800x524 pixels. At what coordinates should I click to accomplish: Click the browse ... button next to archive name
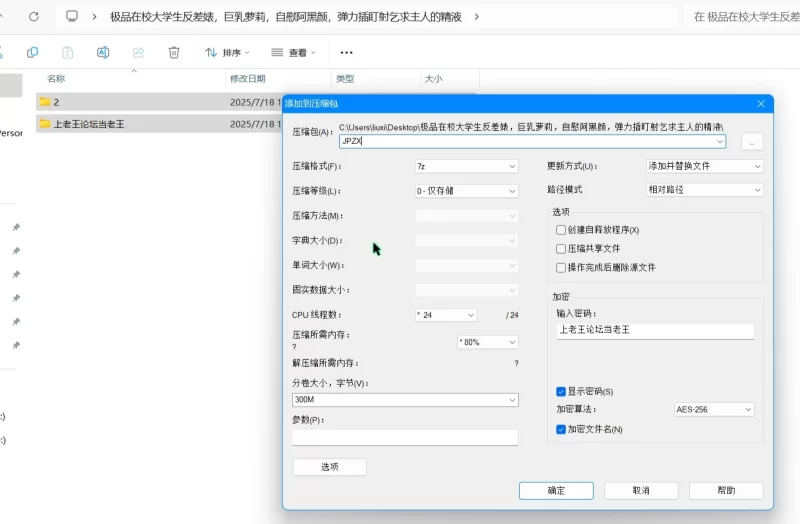click(752, 142)
